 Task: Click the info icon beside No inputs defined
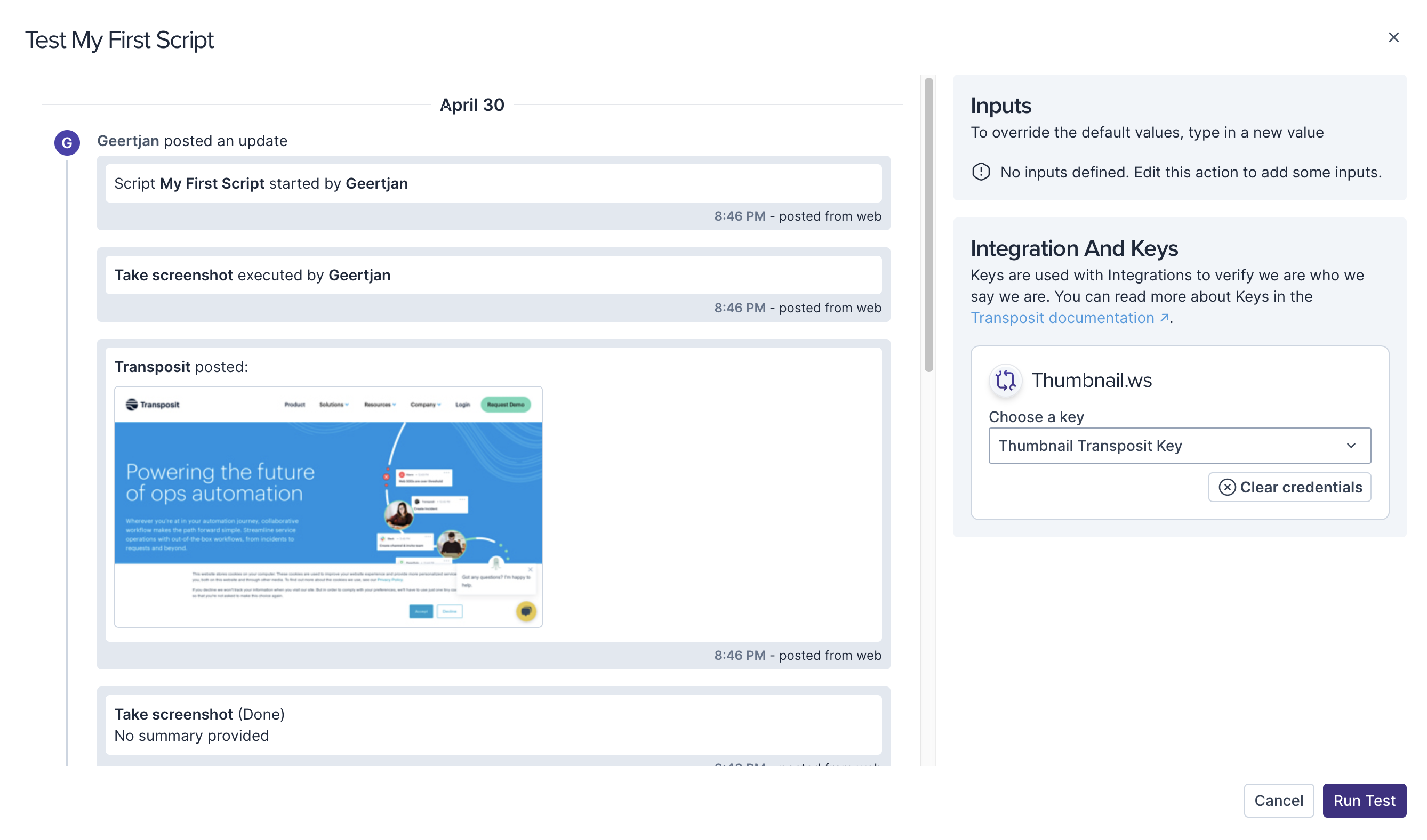[x=981, y=172]
